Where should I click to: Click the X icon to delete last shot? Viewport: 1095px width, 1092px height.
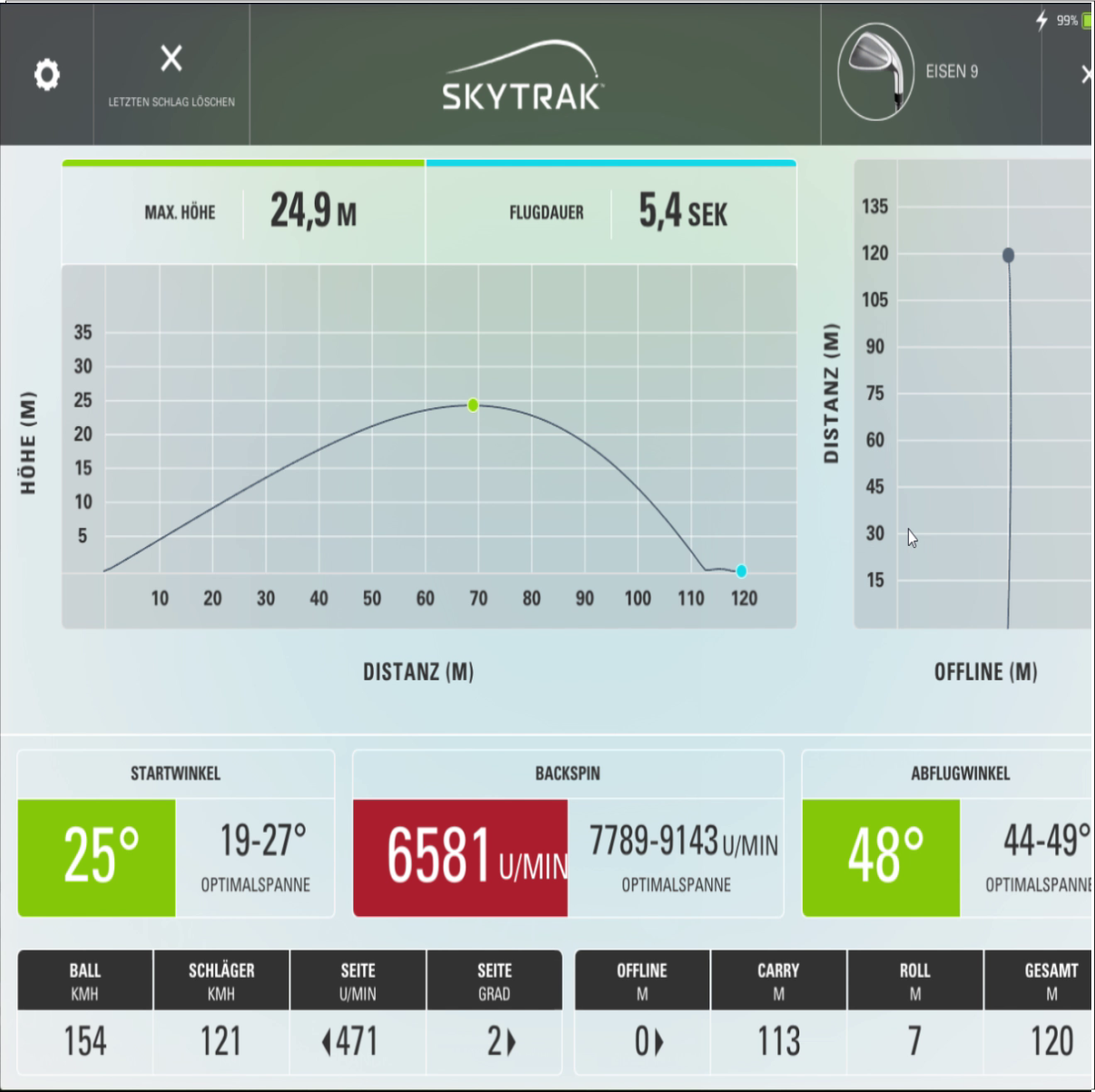point(171,59)
